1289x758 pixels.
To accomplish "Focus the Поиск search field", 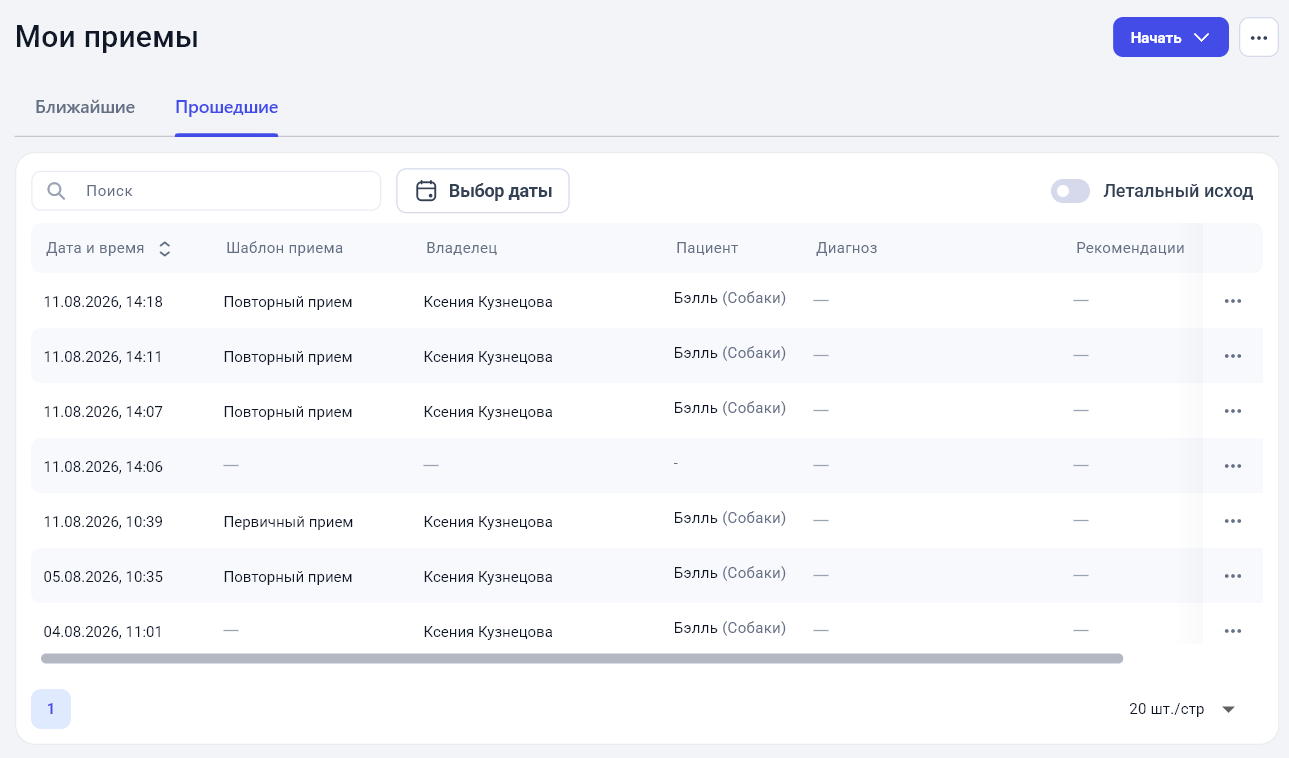I will point(206,191).
